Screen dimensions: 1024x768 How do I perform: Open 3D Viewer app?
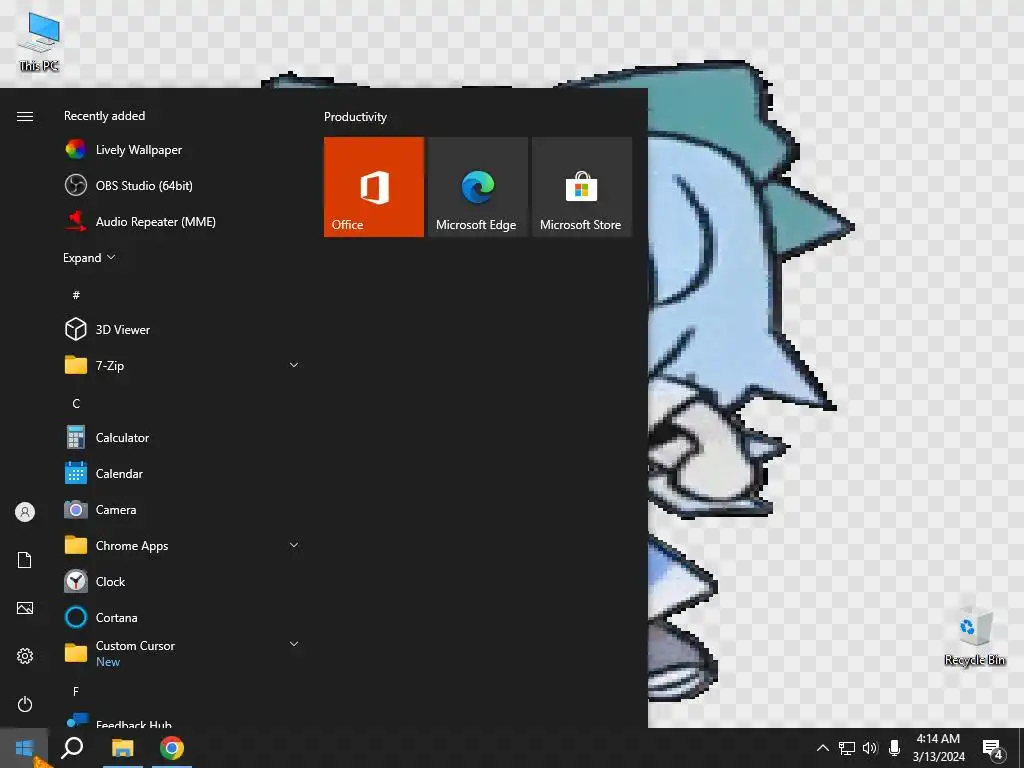pyautogui.click(x=183, y=329)
